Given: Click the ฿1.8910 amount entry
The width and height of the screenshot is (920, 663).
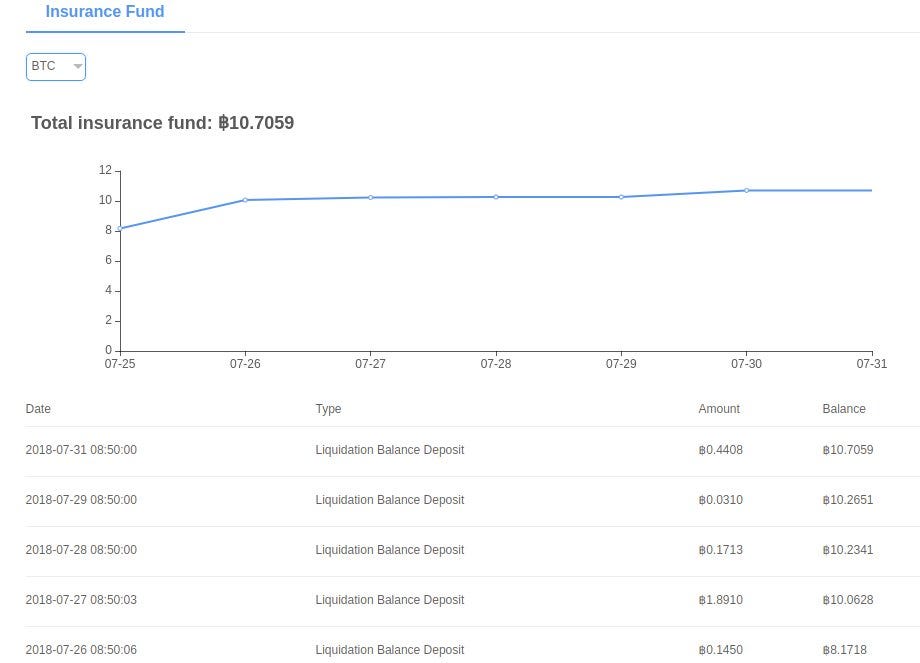Looking at the screenshot, I should 721,600.
